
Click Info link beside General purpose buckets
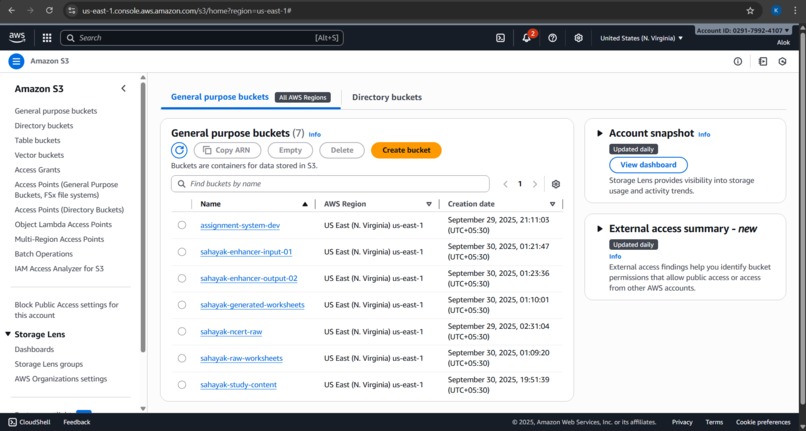[x=315, y=134]
